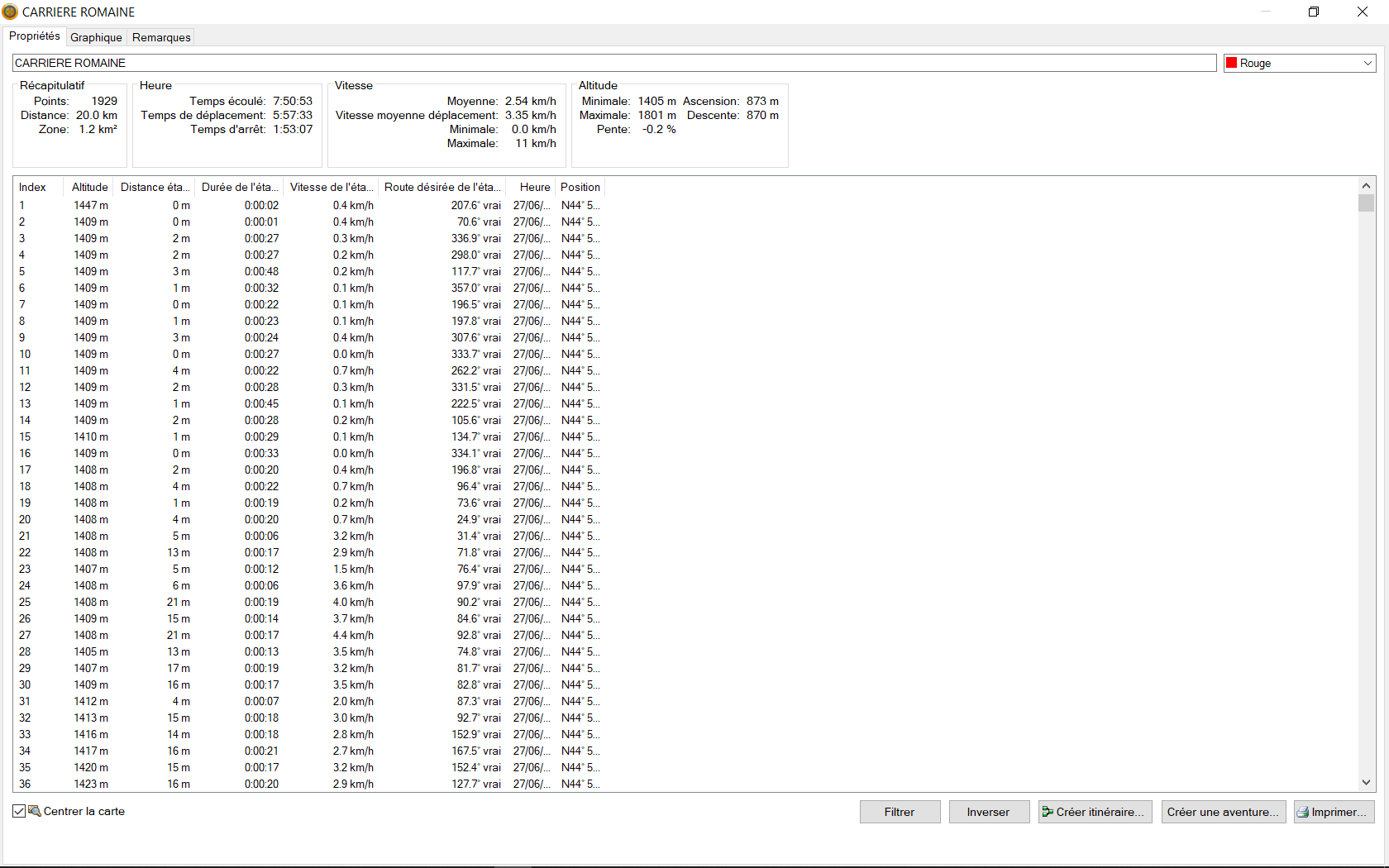
Task: Click the Créer une aventure button
Action: [x=1223, y=812]
